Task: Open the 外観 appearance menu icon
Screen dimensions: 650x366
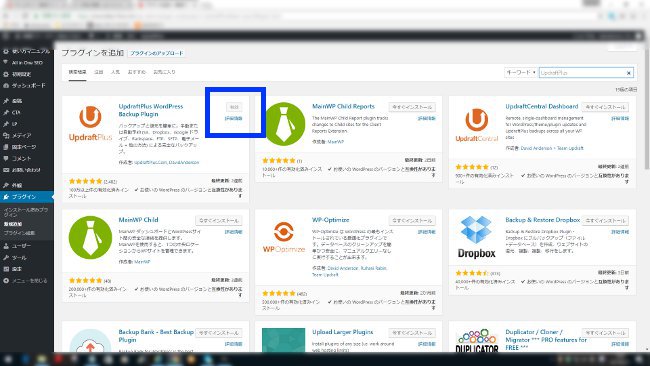Action: tap(6, 185)
